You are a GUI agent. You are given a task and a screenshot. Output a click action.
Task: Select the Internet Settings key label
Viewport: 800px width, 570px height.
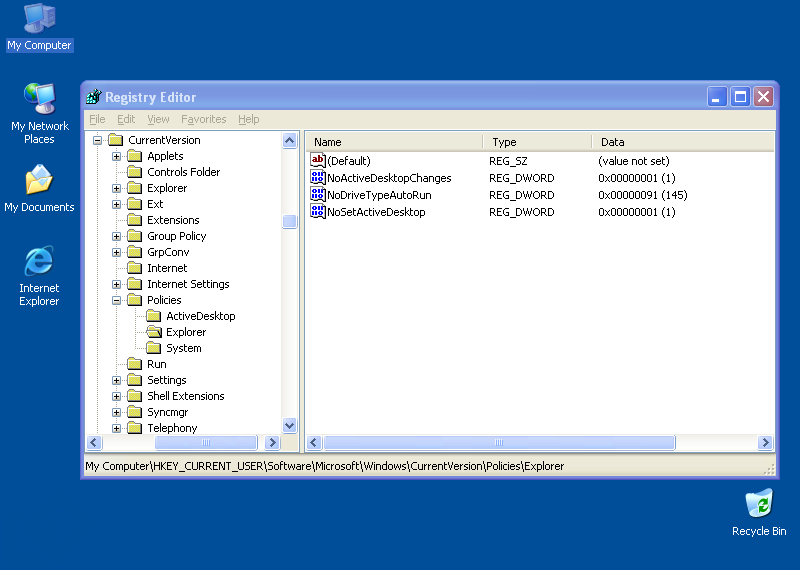pyautogui.click(x=188, y=284)
